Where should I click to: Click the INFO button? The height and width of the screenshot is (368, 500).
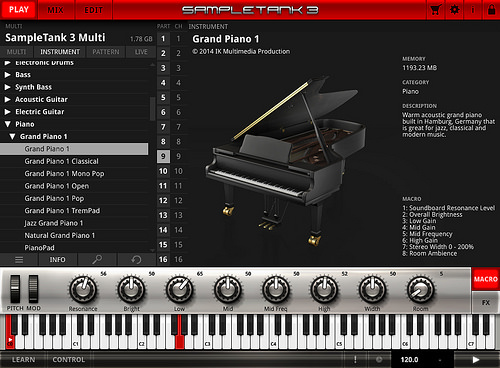click(58, 259)
